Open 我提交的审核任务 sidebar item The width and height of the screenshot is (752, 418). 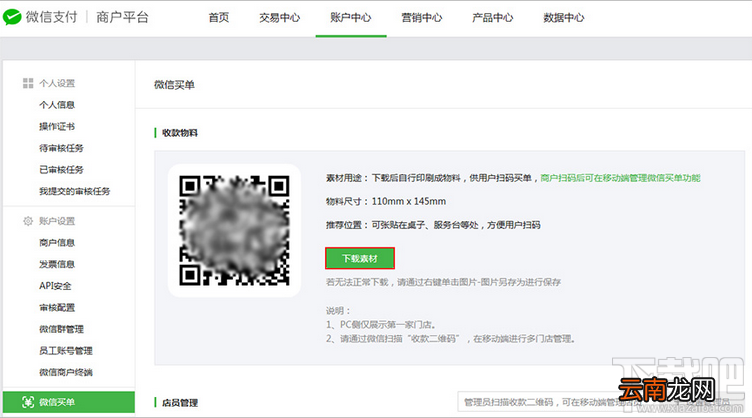(74, 191)
